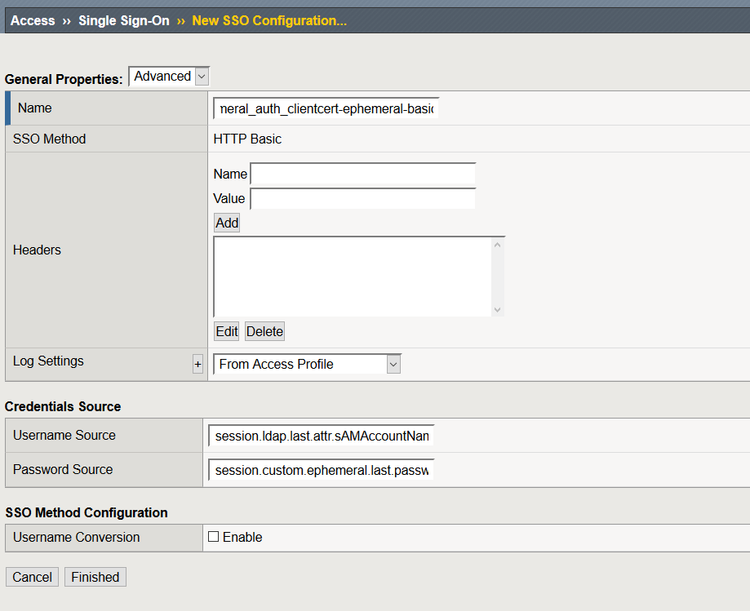Click the Headers Value input field
This screenshot has width=750, height=611.
click(x=362, y=198)
